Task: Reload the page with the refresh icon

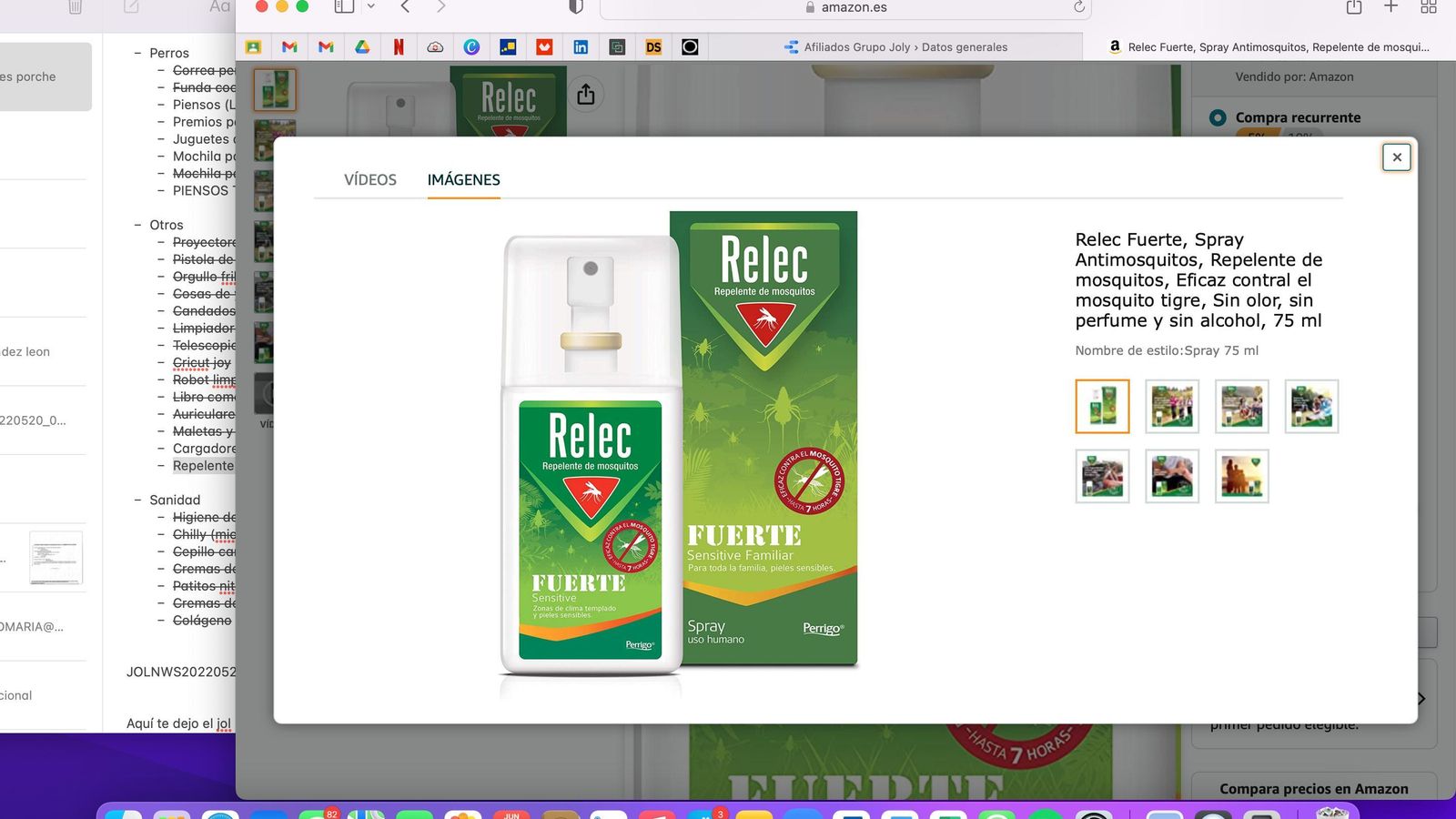Action: (1079, 7)
